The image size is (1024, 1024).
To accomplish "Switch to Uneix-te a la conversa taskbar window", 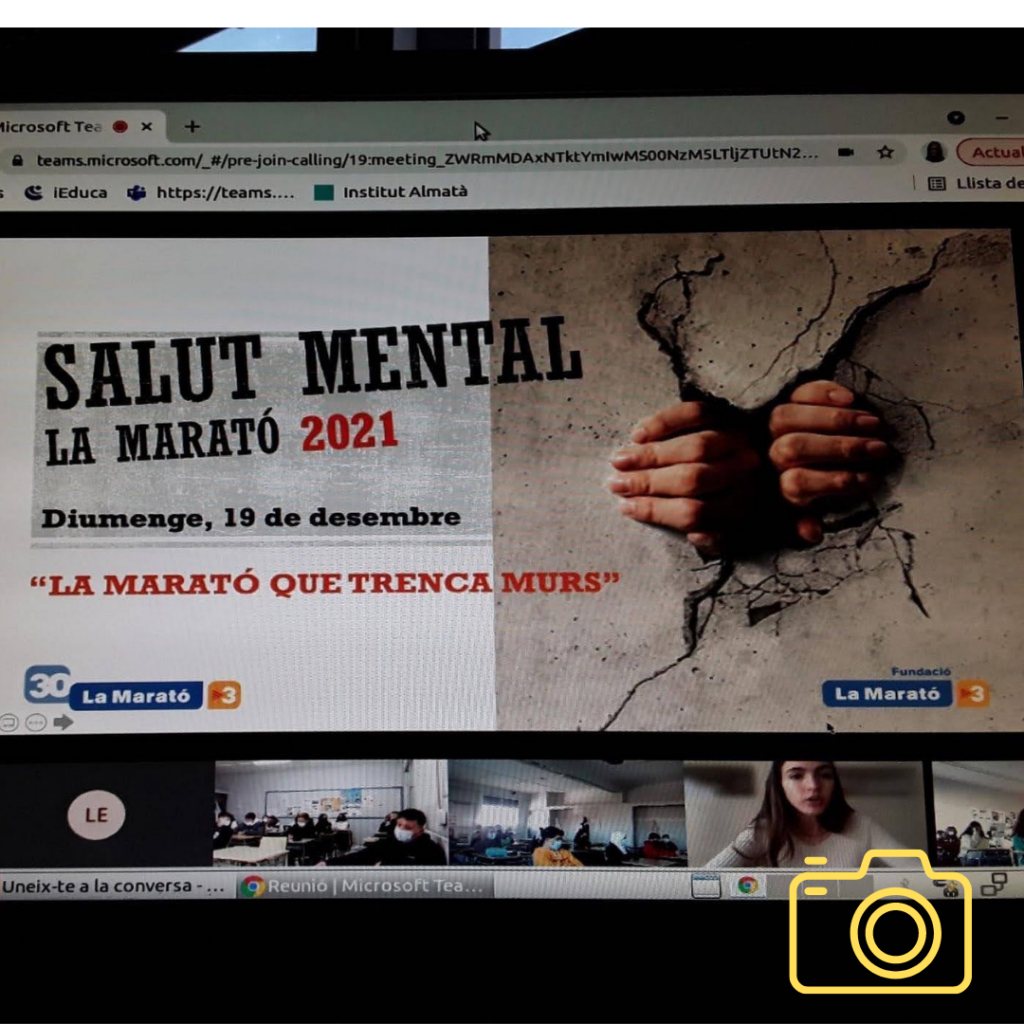I will (x=115, y=886).
